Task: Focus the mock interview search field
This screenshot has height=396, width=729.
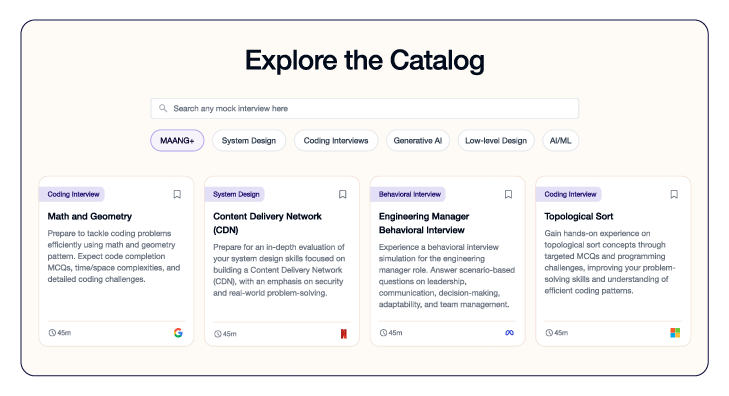Action: (364, 108)
